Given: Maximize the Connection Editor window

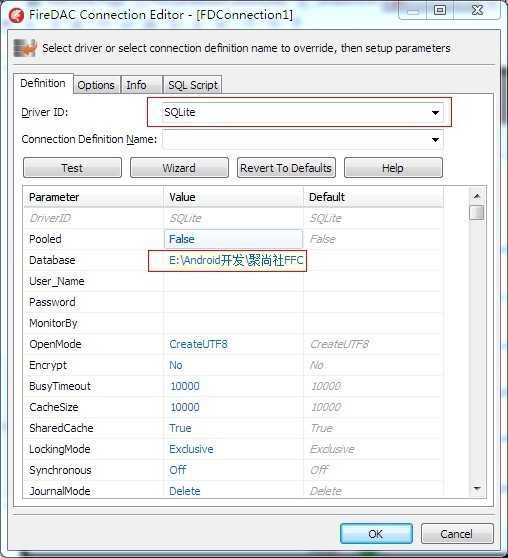Looking at the screenshot, I should 440,10.
